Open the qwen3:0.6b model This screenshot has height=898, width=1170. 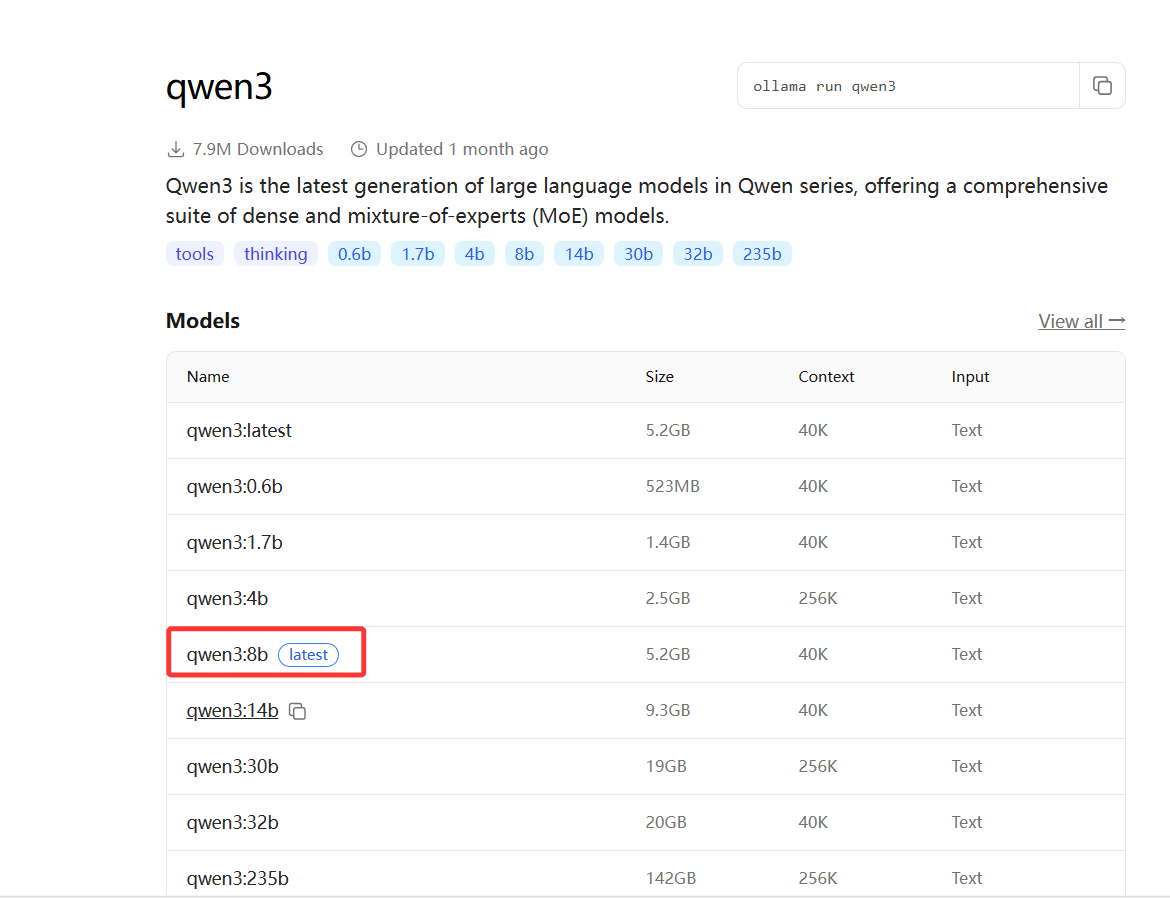pyautogui.click(x=234, y=487)
